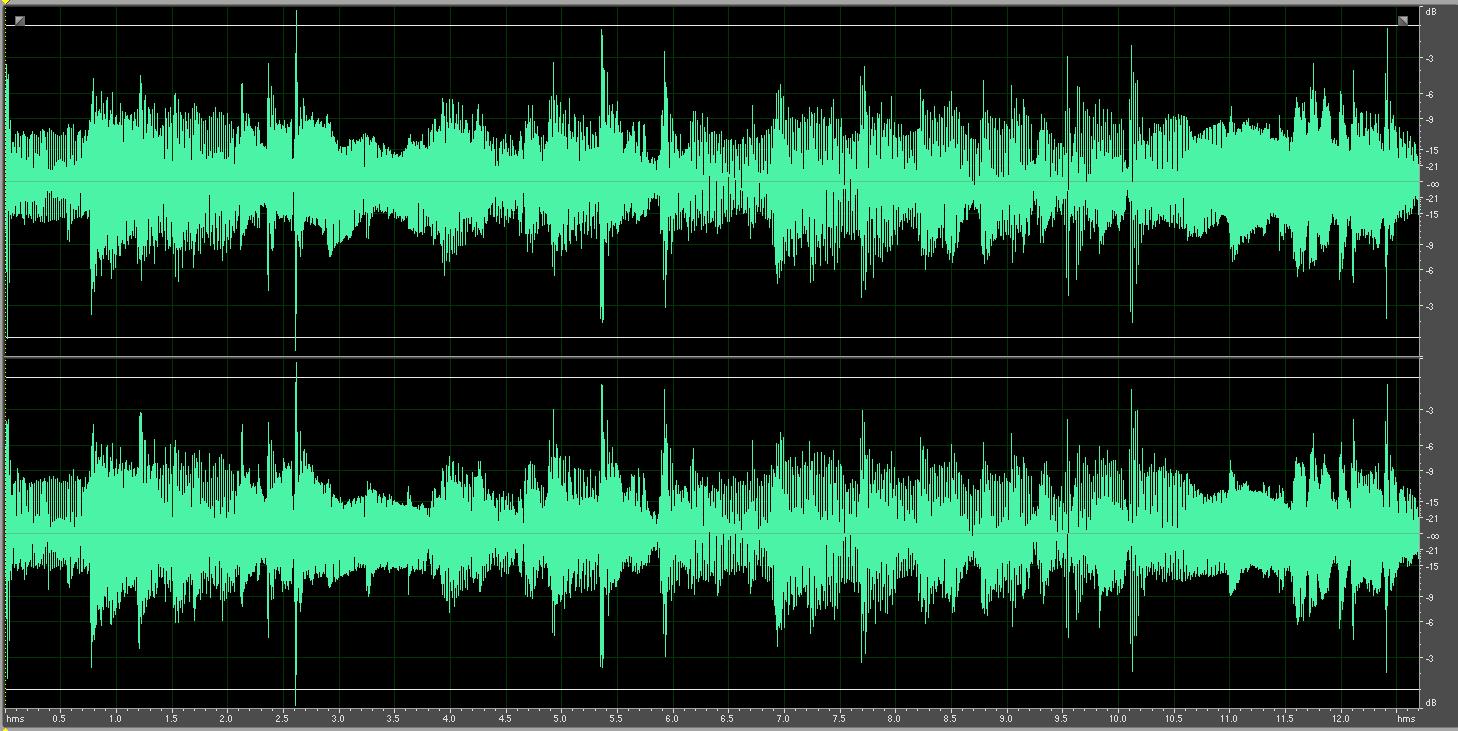Click the infinity mark on lower channel's dB ruler
The width and height of the screenshot is (1458, 731).
[1432, 536]
